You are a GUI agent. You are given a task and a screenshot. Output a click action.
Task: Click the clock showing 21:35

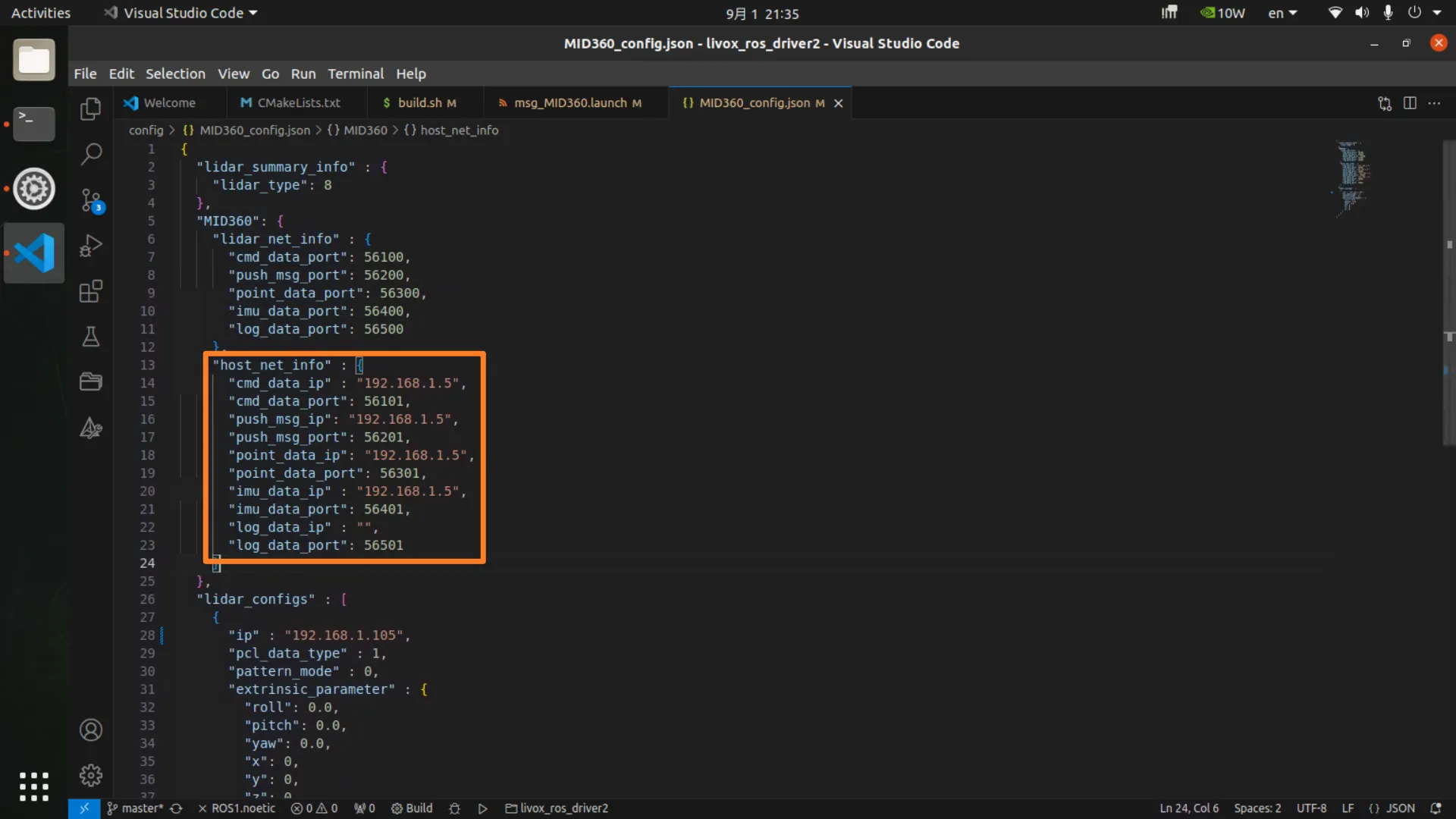tap(761, 14)
